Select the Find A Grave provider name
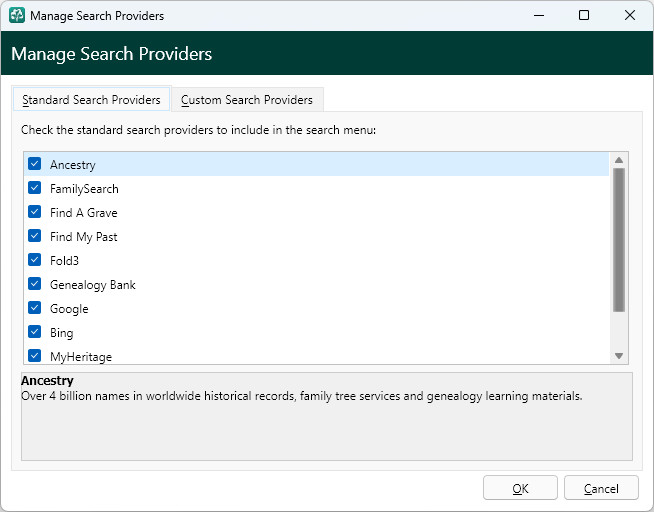The height and width of the screenshot is (512, 654). click(x=83, y=213)
